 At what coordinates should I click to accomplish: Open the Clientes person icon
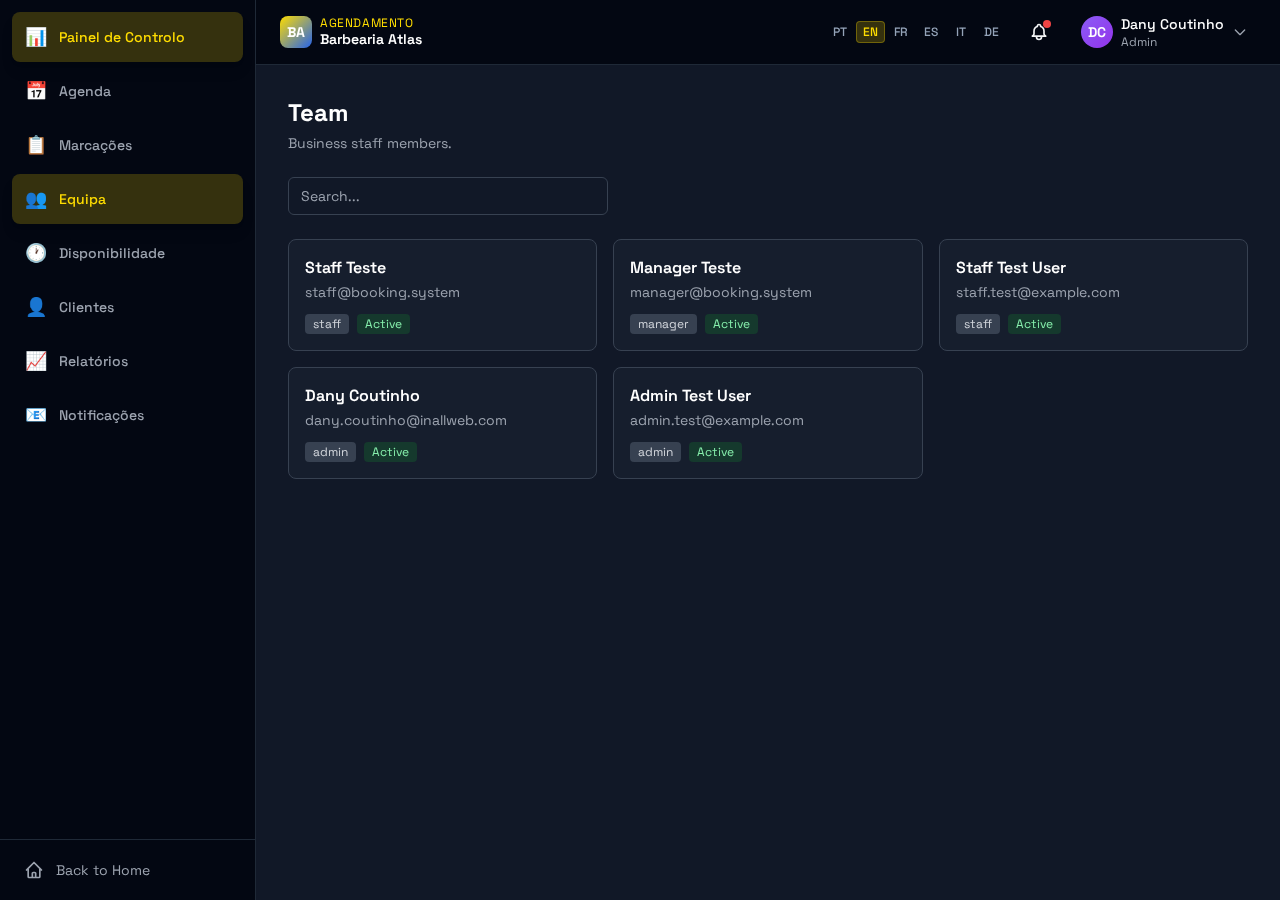click(36, 307)
